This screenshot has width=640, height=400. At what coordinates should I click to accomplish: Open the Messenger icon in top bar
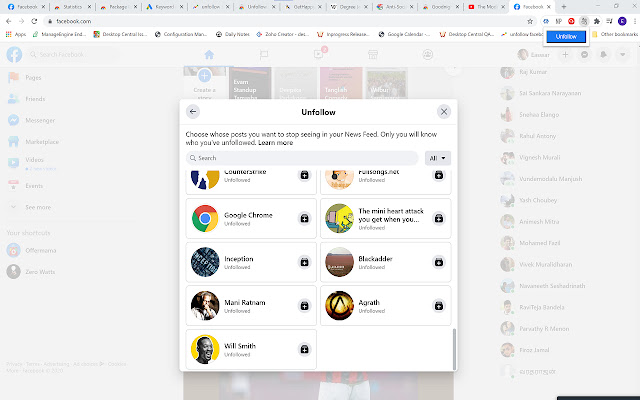click(584, 54)
